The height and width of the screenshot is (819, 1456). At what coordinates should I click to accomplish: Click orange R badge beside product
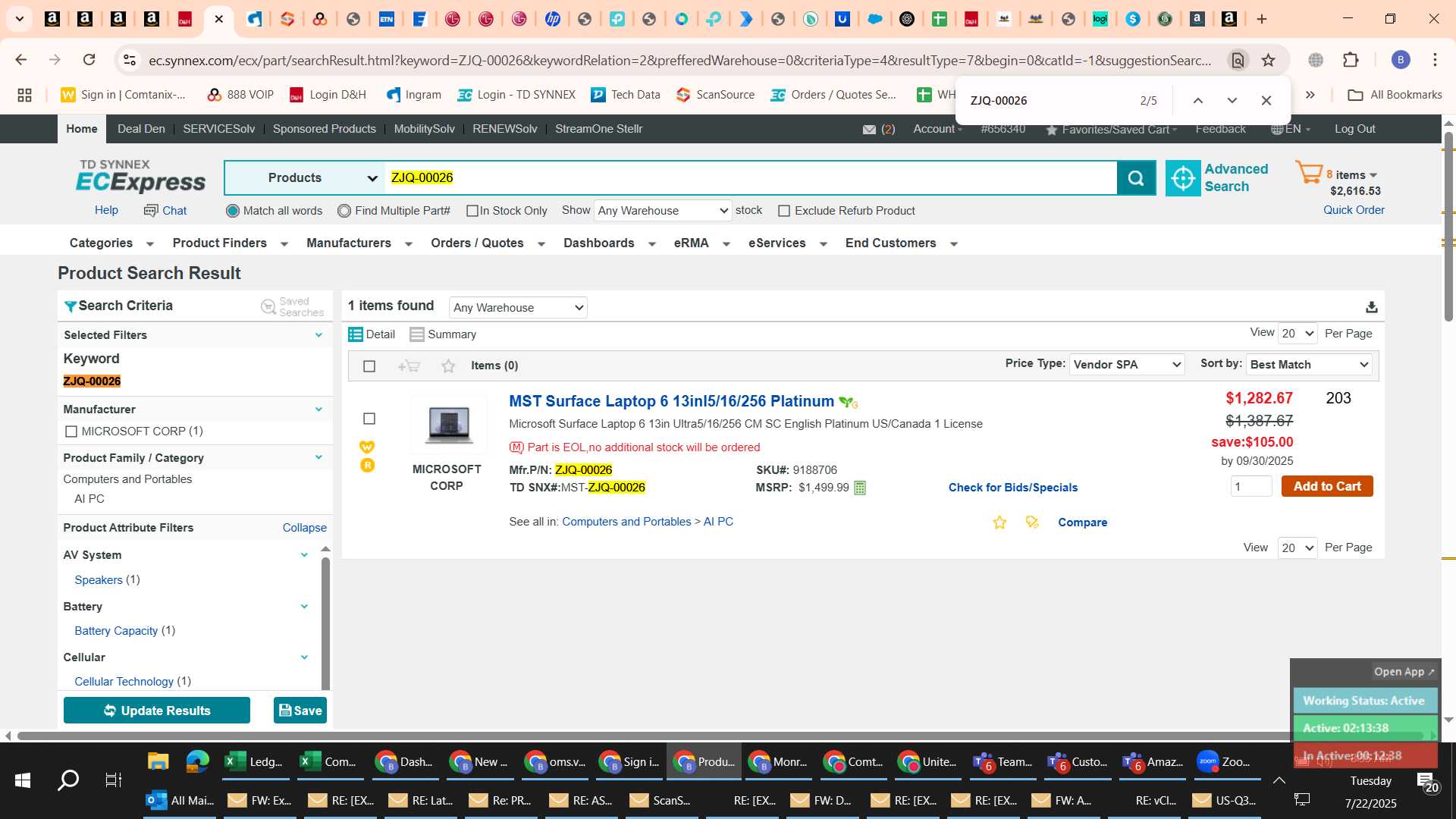tap(367, 466)
